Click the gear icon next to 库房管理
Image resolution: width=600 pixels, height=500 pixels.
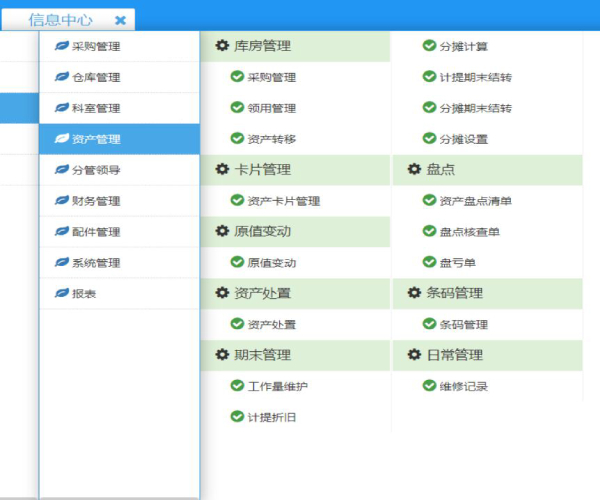(222, 46)
